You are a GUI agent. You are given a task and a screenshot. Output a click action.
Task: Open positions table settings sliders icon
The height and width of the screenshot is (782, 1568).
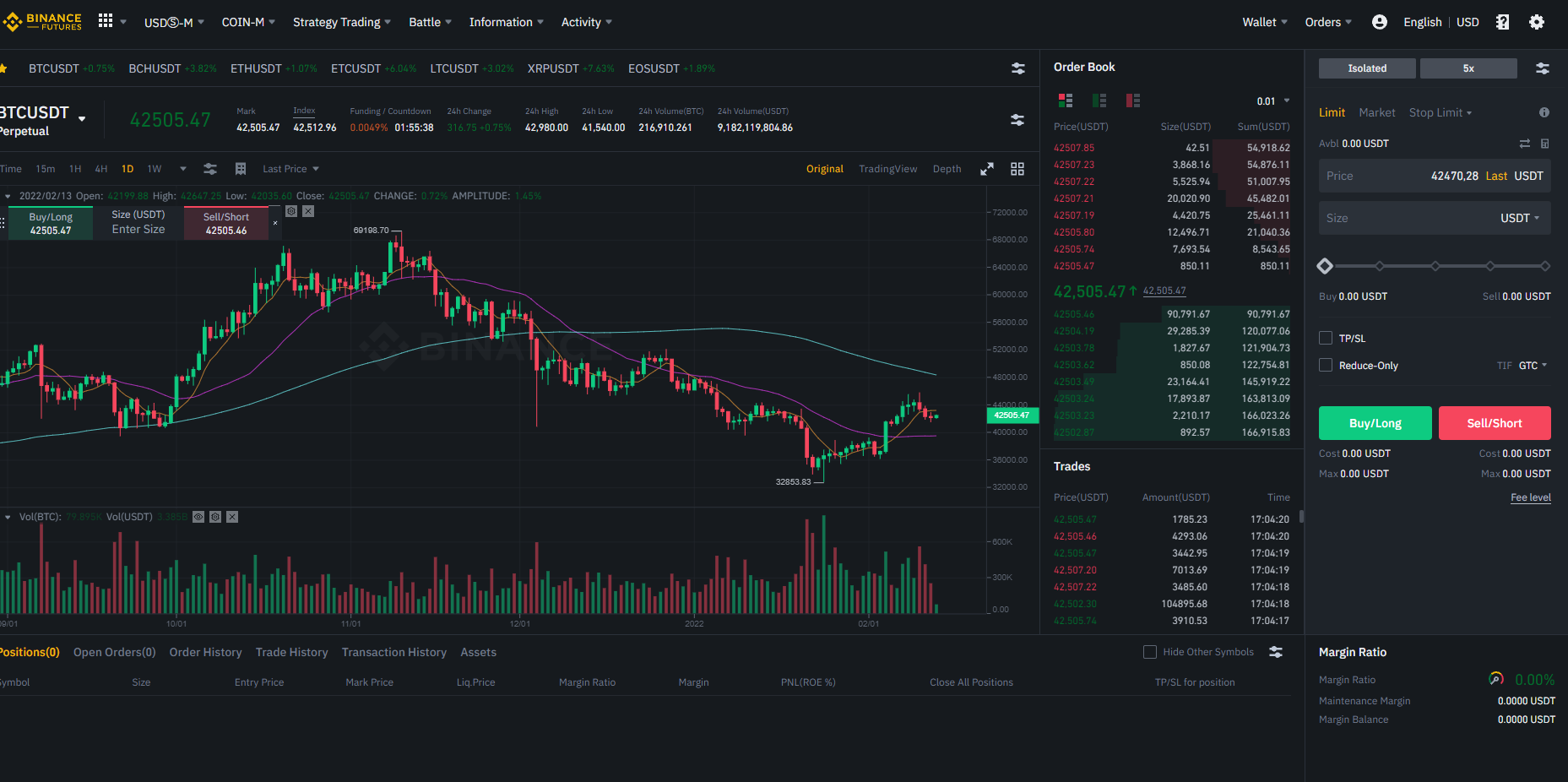coord(1276,652)
